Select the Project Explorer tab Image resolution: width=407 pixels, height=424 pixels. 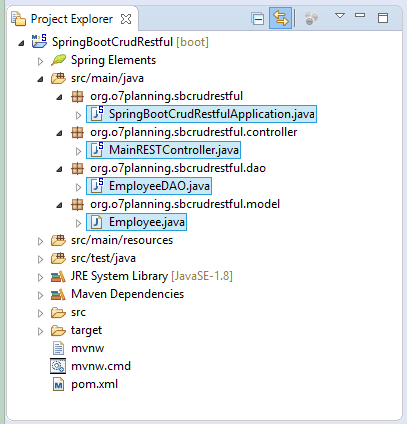(x=71, y=19)
